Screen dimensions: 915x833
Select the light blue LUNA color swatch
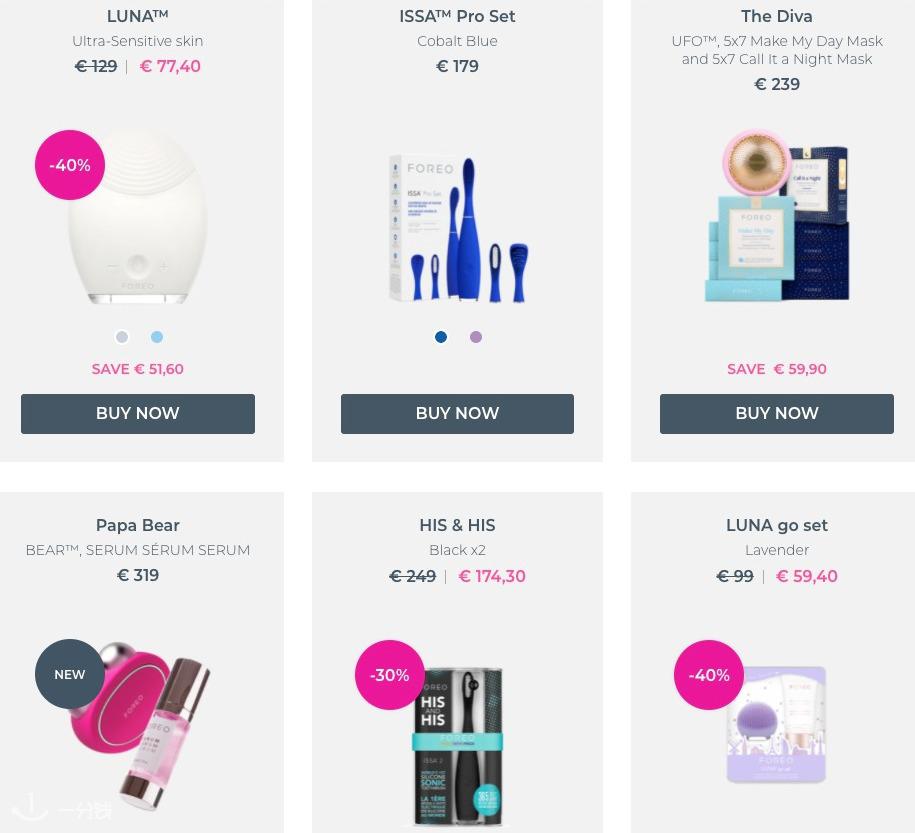click(157, 337)
